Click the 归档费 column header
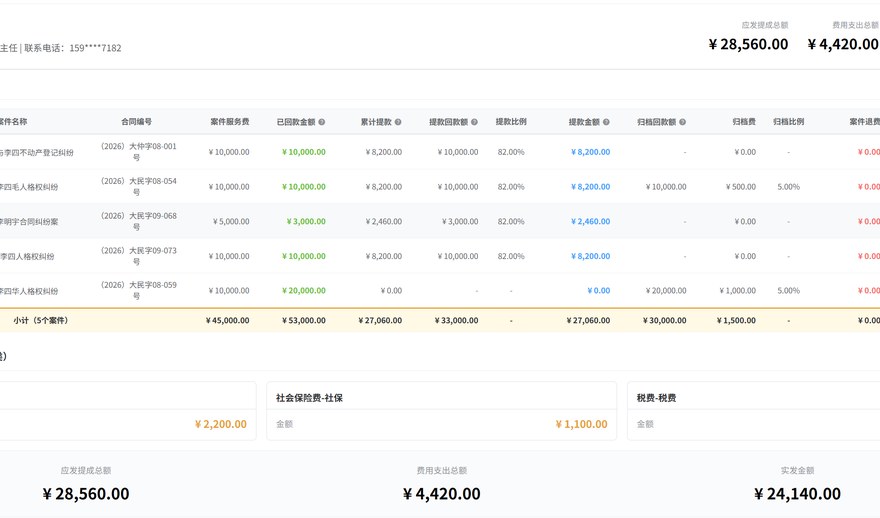Screen dimensions: 880x518 [x=744, y=121]
